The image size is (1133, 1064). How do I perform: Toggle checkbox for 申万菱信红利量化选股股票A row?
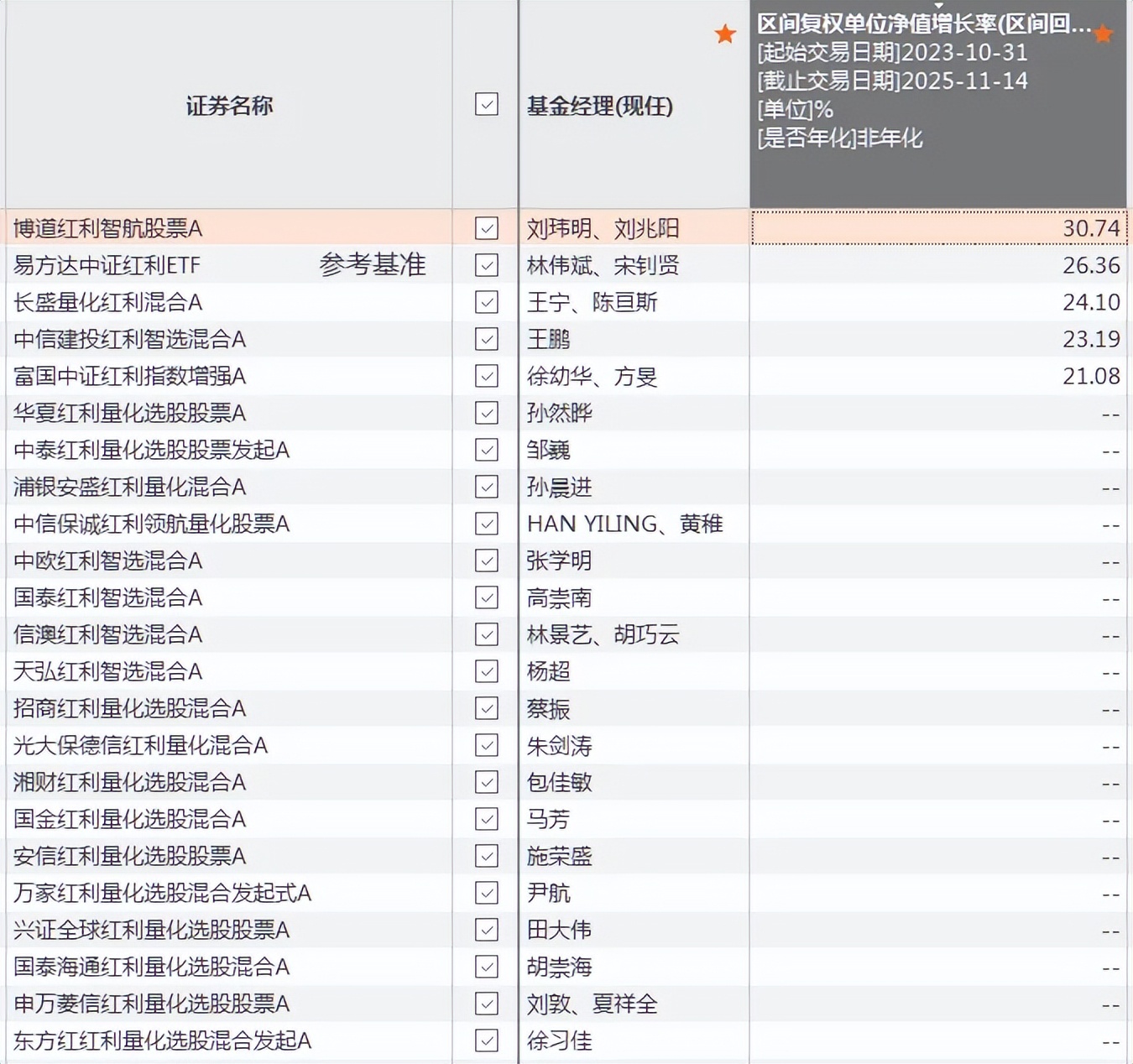[486, 1004]
